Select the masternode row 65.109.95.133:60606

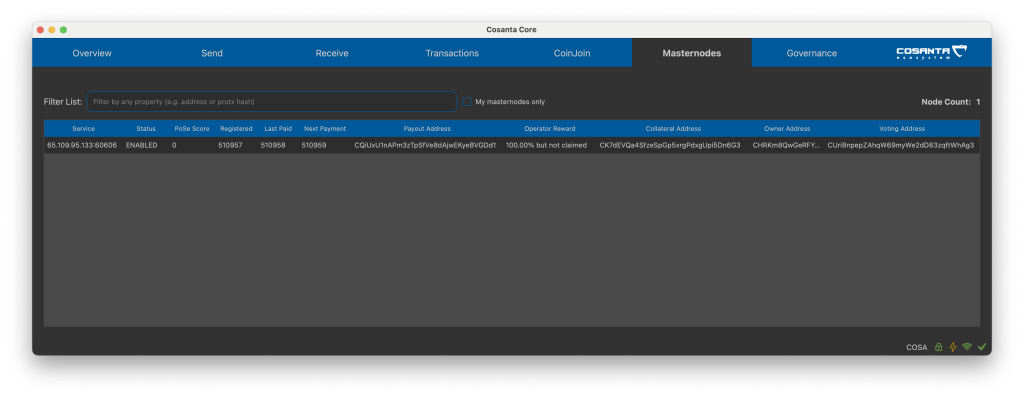pyautogui.click(x=511, y=145)
